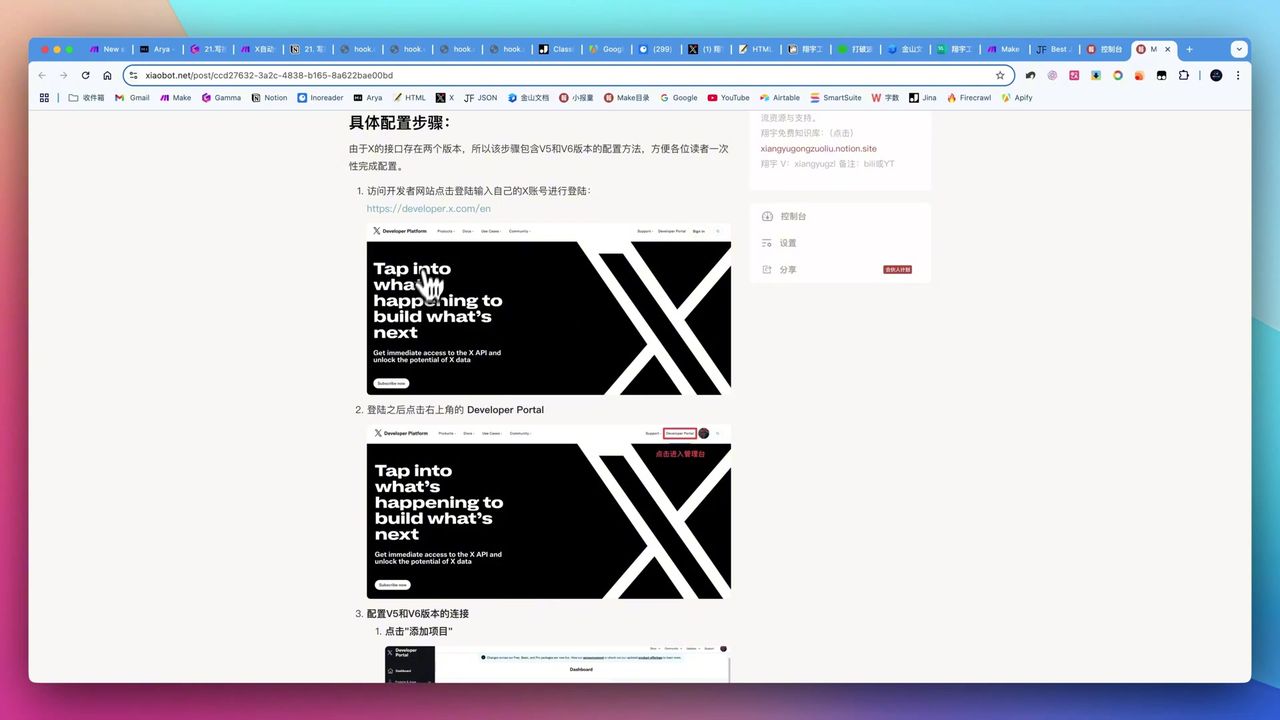This screenshot has width=1280, height=720.
Task: Open the developer.x.com link in step one
Action: (x=428, y=208)
